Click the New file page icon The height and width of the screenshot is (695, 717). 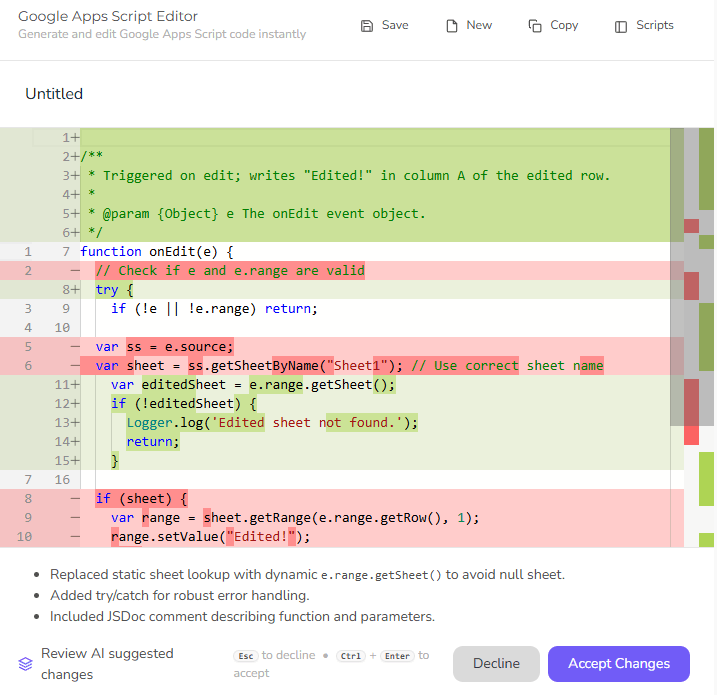pos(451,26)
